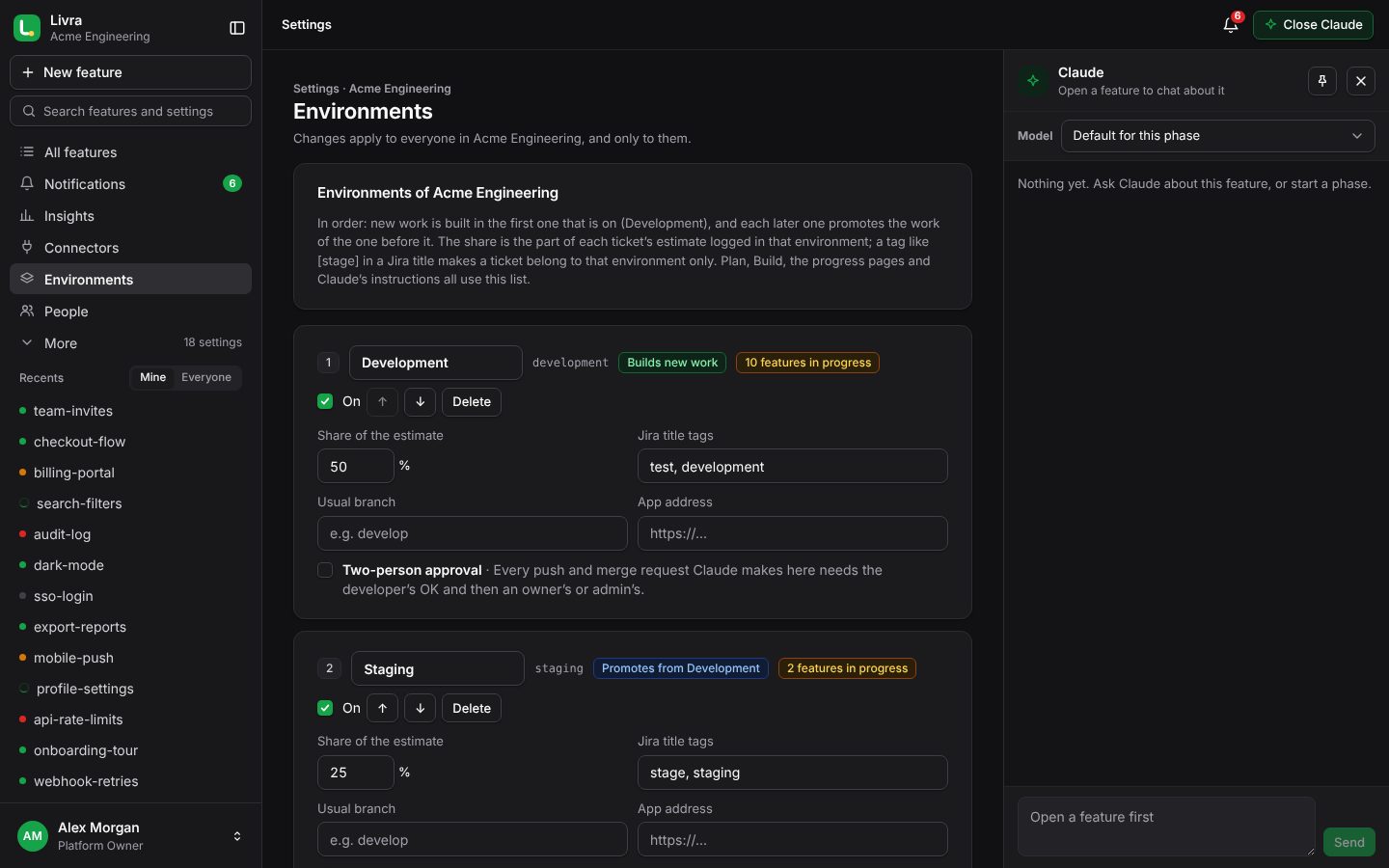
Task: Click the Insights chart icon
Action: coord(27,216)
